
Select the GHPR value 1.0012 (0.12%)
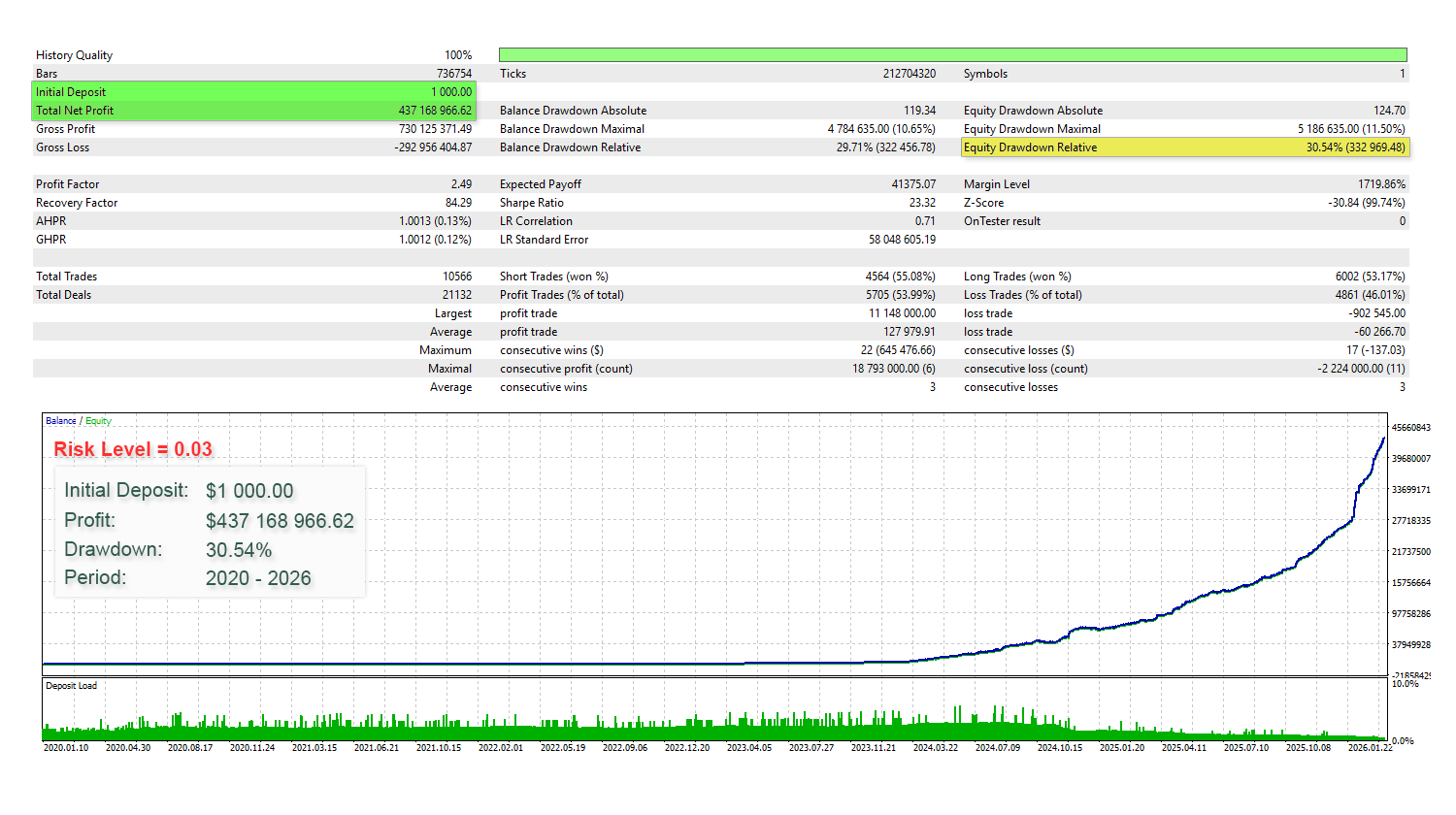[435, 240]
